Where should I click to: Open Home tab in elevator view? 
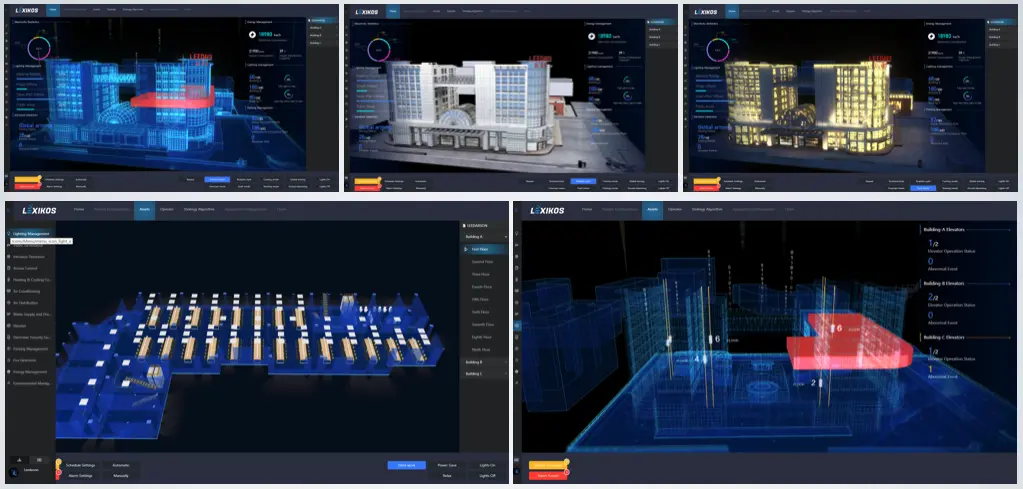[587, 210]
